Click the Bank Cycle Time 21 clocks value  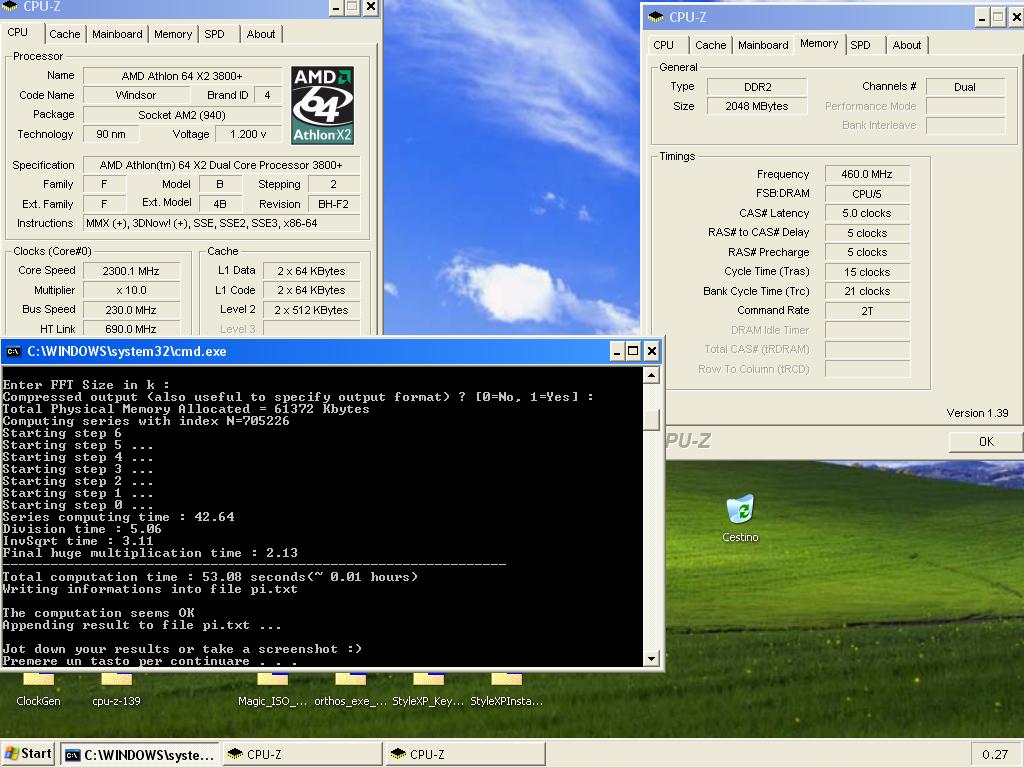(x=867, y=291)
